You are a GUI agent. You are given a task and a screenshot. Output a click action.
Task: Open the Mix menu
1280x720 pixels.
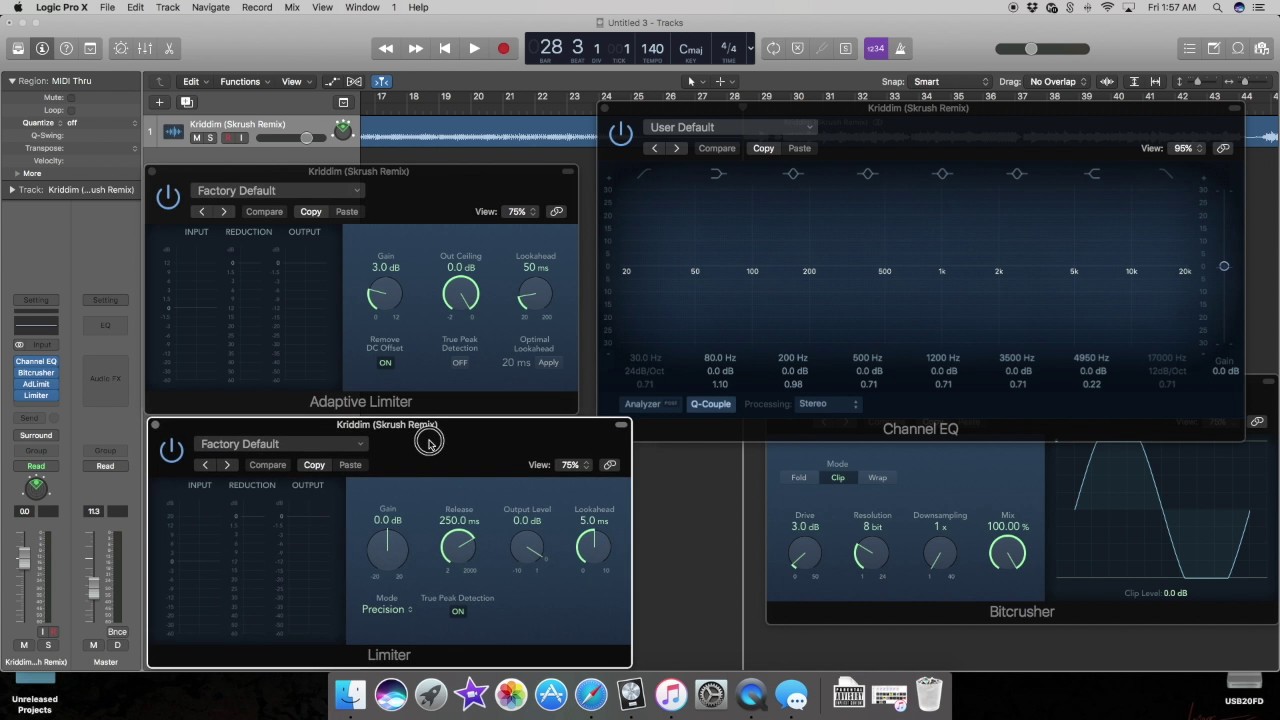[x=292, y=7]
